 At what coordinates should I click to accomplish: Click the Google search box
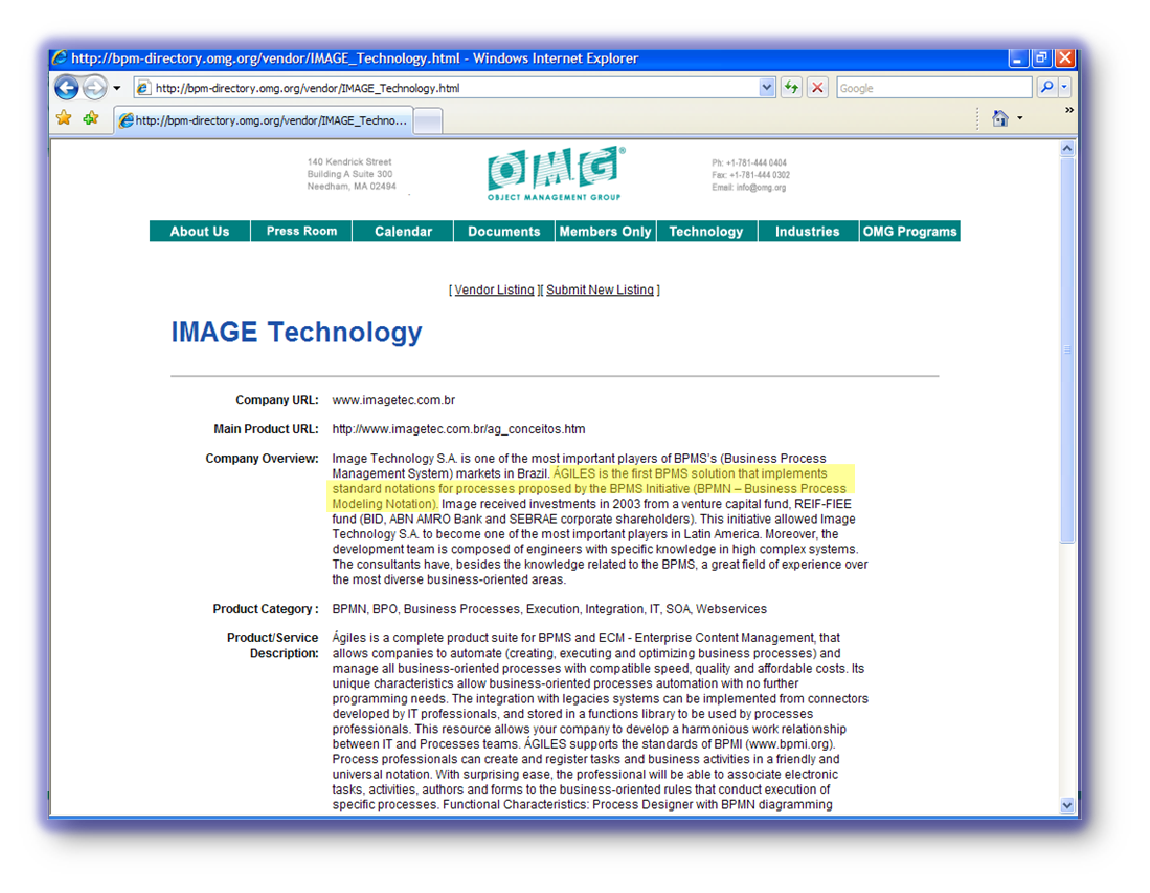pyautogui.click(x=934, y=88)
